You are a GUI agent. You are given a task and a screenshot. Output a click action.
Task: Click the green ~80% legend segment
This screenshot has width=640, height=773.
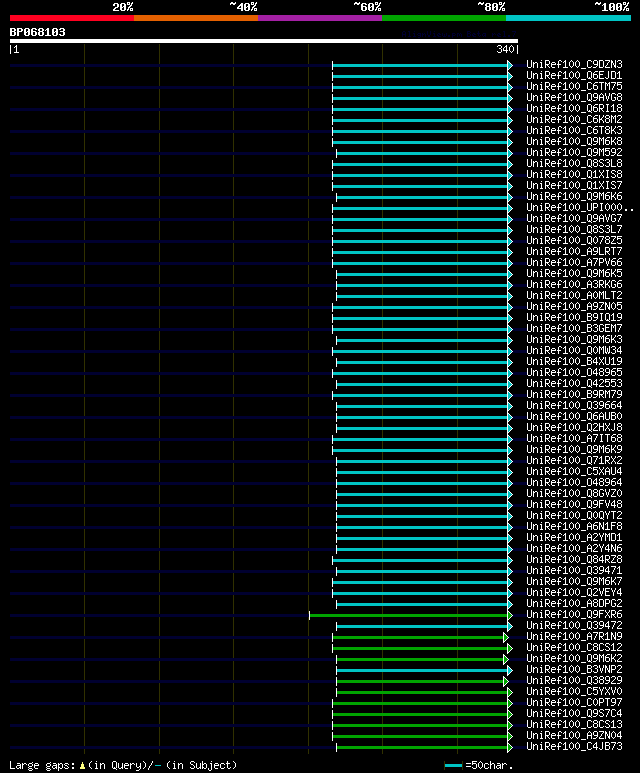coord(444,18)
